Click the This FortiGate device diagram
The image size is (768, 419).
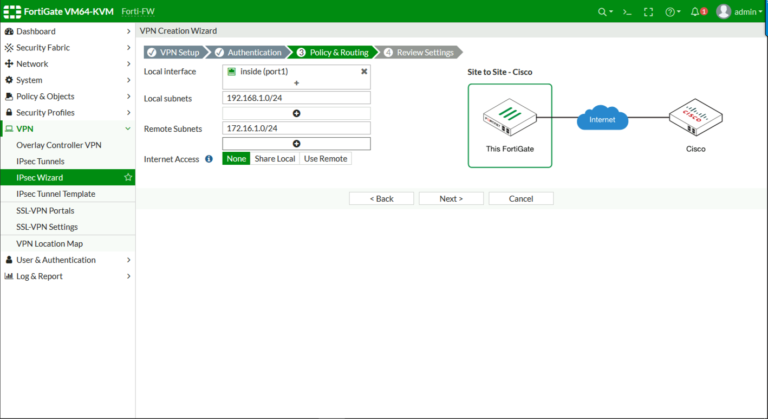(510, 125)
